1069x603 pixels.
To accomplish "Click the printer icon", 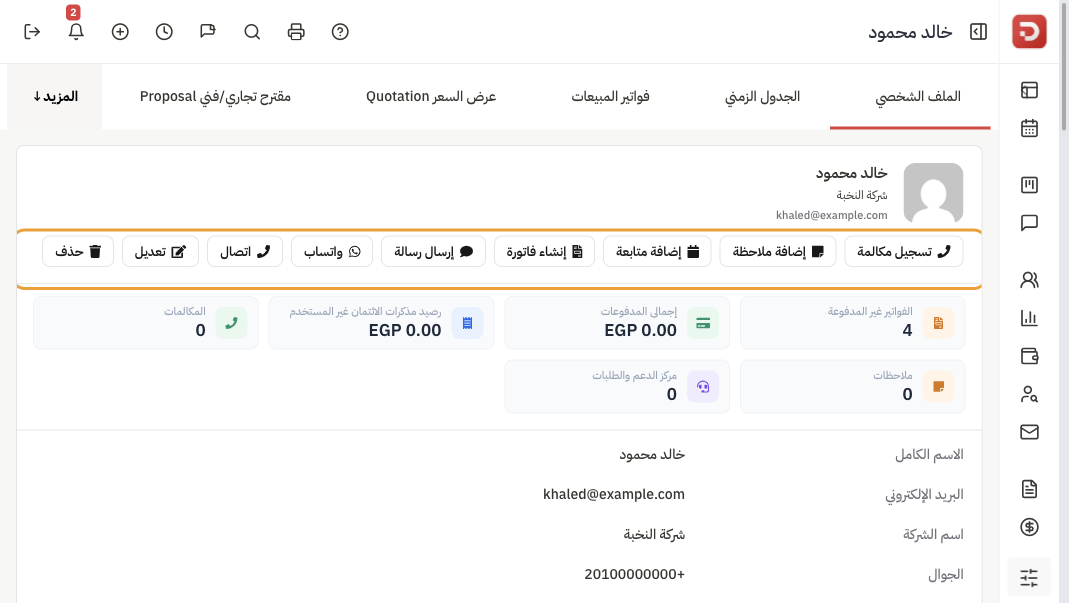I will pos(296,31).
